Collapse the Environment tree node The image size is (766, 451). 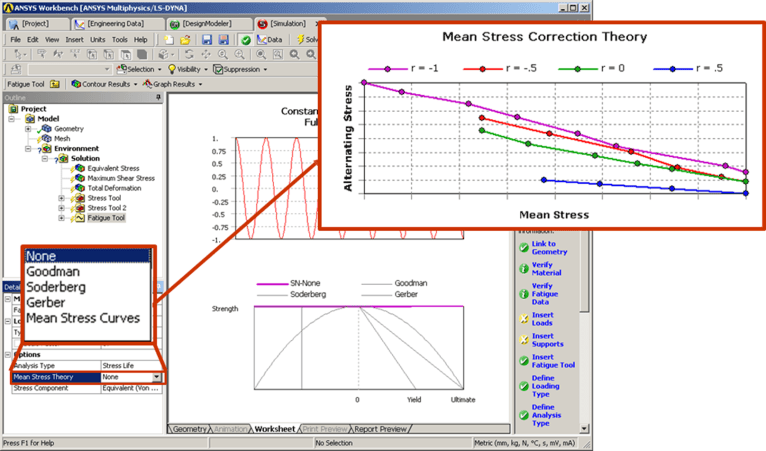(28, 149)
